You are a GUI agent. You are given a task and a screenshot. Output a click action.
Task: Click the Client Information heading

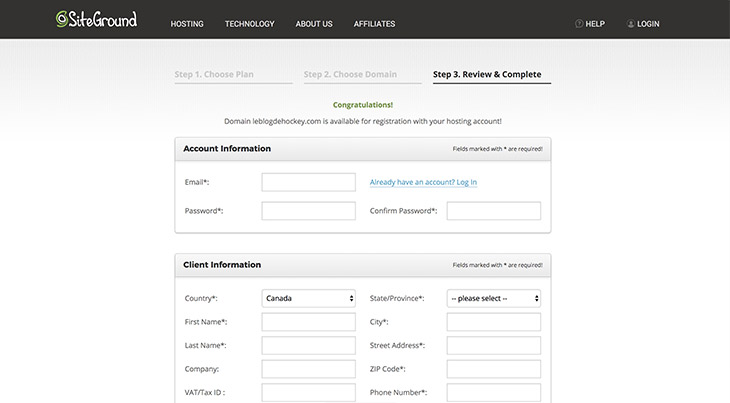(222, 265)
